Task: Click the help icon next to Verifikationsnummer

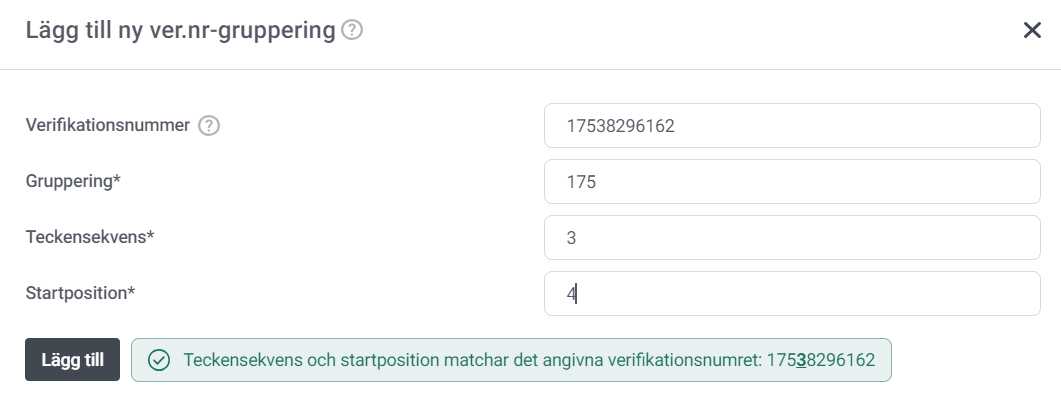Action: pyautogui.click(x=209, y=126)
